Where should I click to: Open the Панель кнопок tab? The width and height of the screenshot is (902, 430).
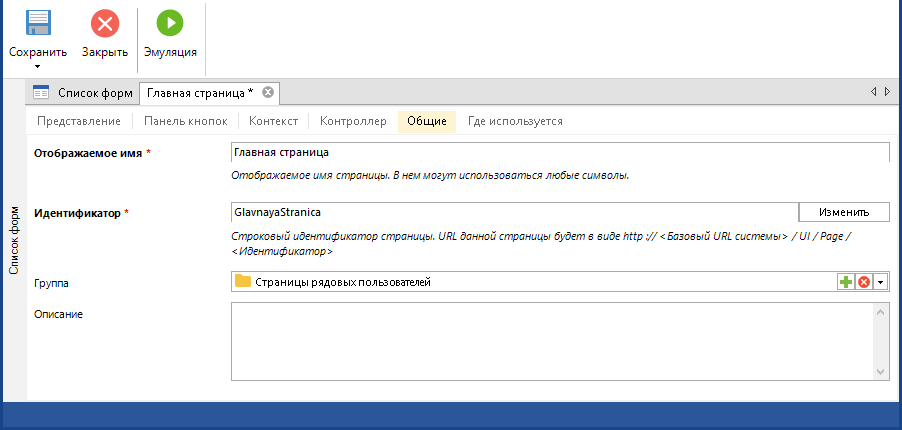click(186, 121)
